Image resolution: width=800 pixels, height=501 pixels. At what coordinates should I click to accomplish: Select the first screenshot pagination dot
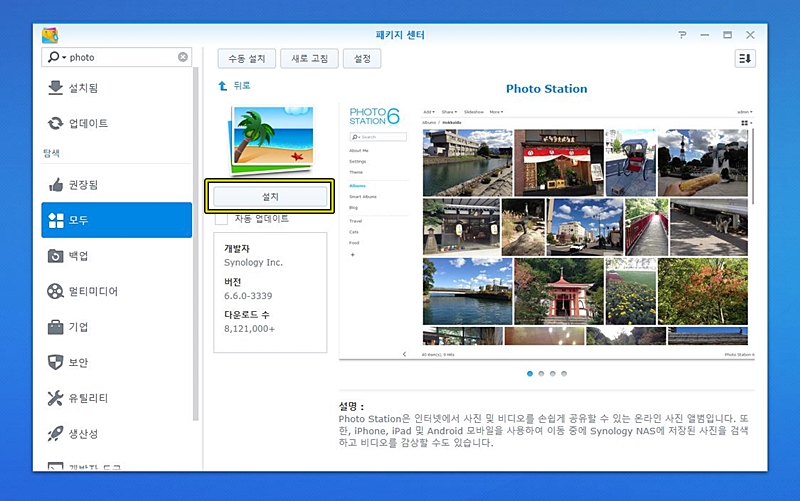coord(530,373)
